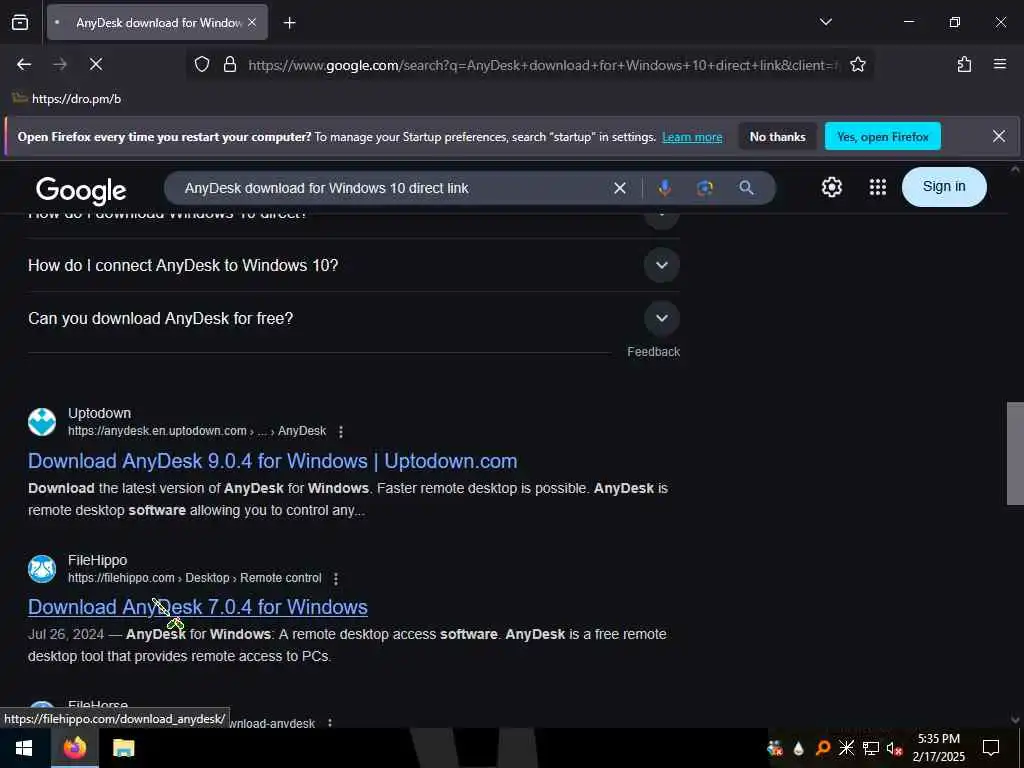Image resolution: width=1024 pixels, height=768 pixels.
Task: Go back to previous page
Action: click(x=24, y=64)
